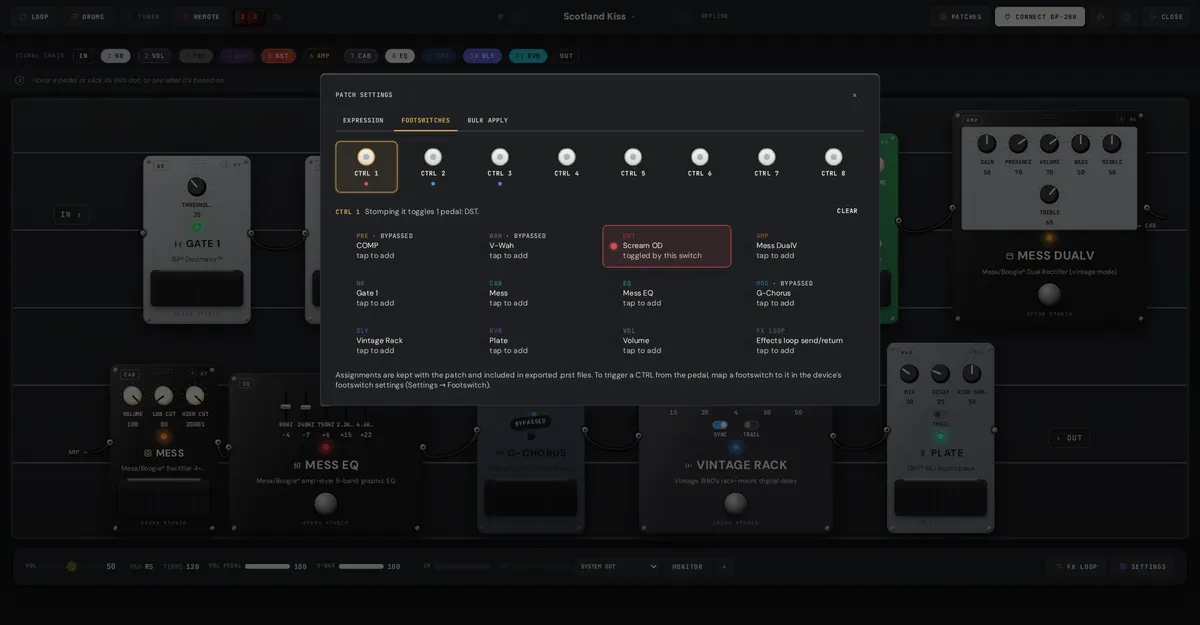This screenshot has width=1200, height=625.
Task: Select the CTRL 7 footswitch
Action: pos(767,166)
